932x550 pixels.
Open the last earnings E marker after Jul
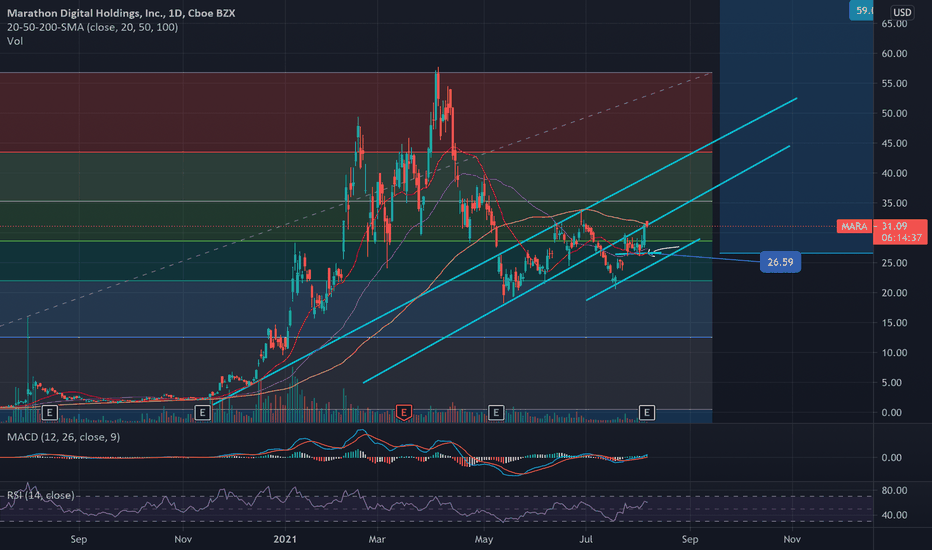coord(647,412)
